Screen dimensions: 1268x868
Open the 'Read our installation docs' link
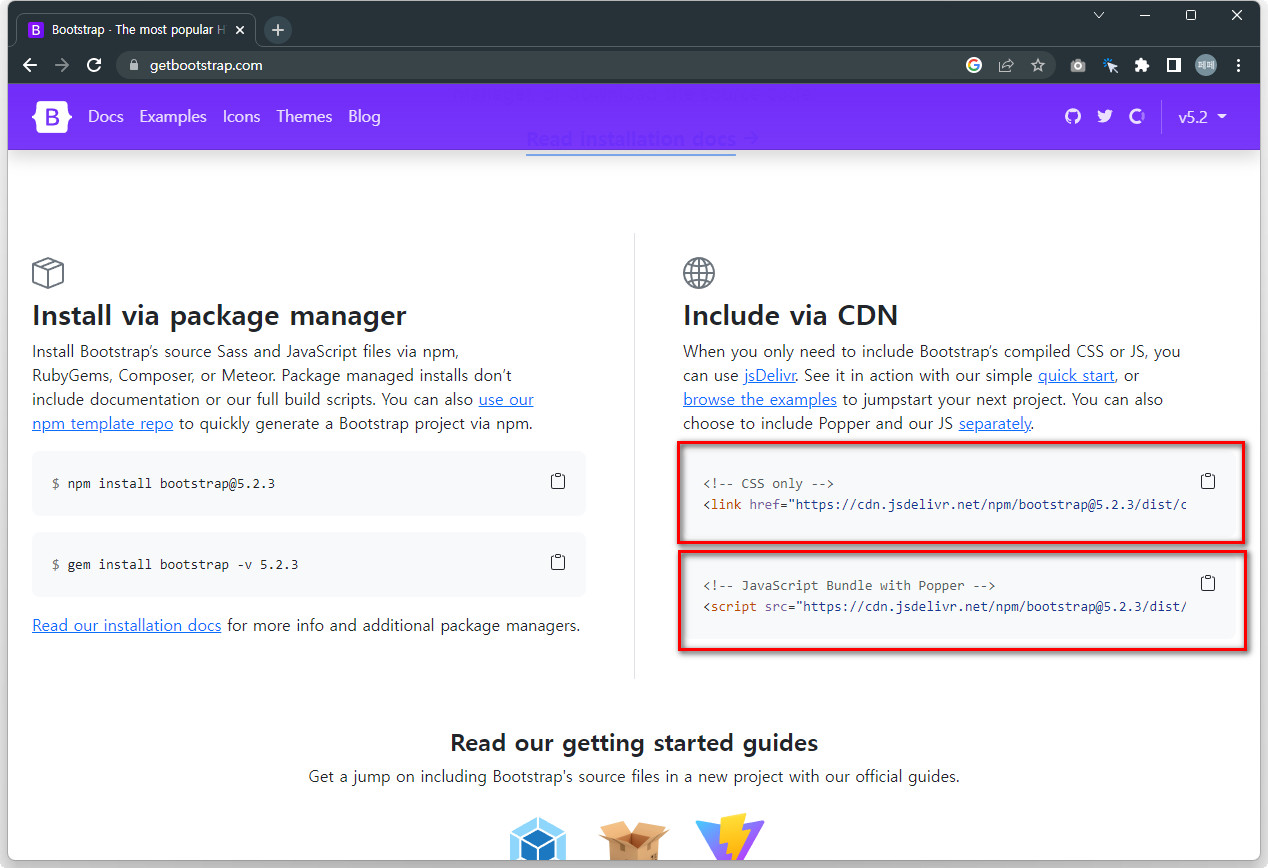pyautogui.click(x=127, y=625)
